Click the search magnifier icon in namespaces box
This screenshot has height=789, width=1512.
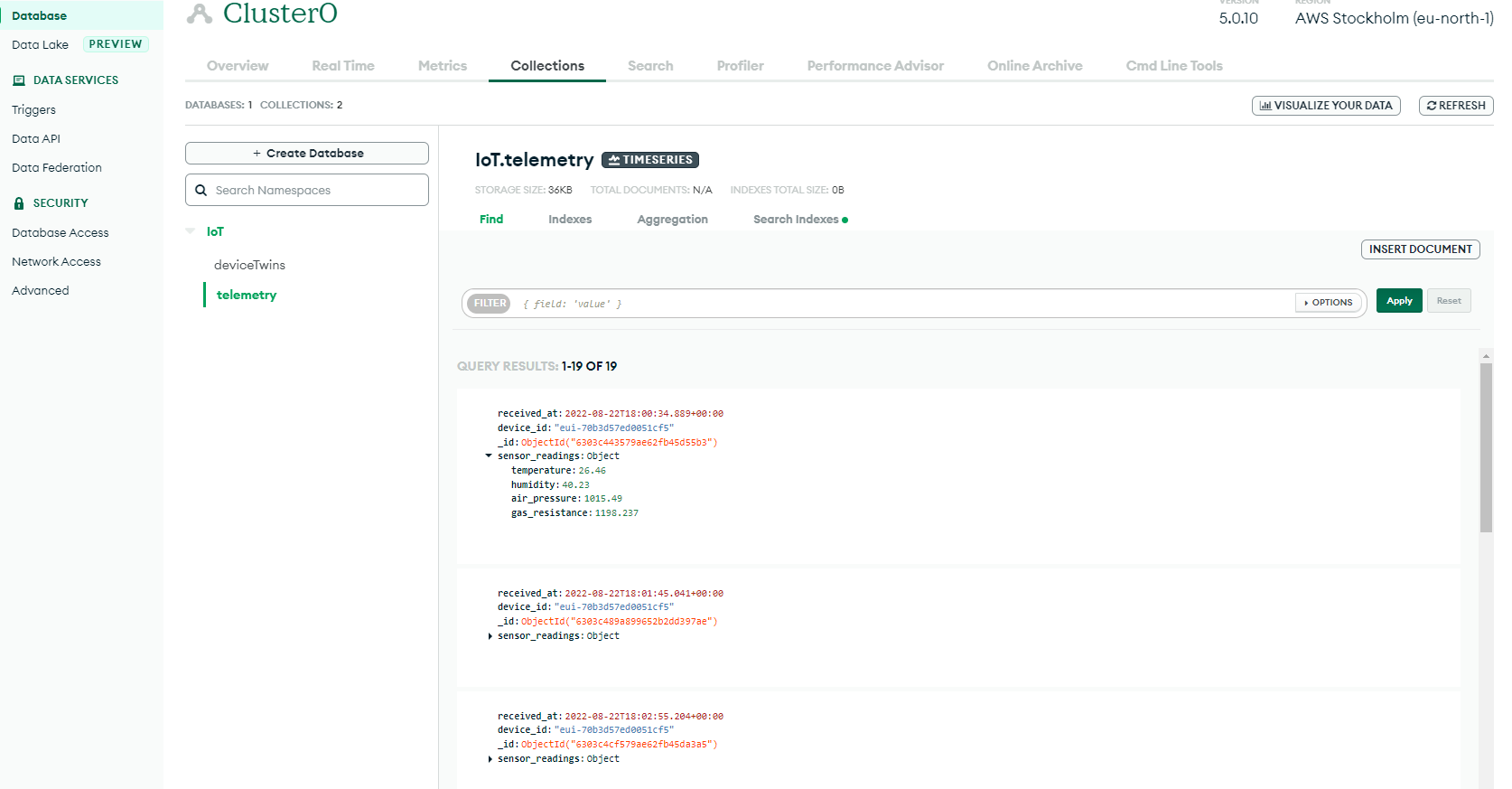pyautogui.click(x=201, y=191)
